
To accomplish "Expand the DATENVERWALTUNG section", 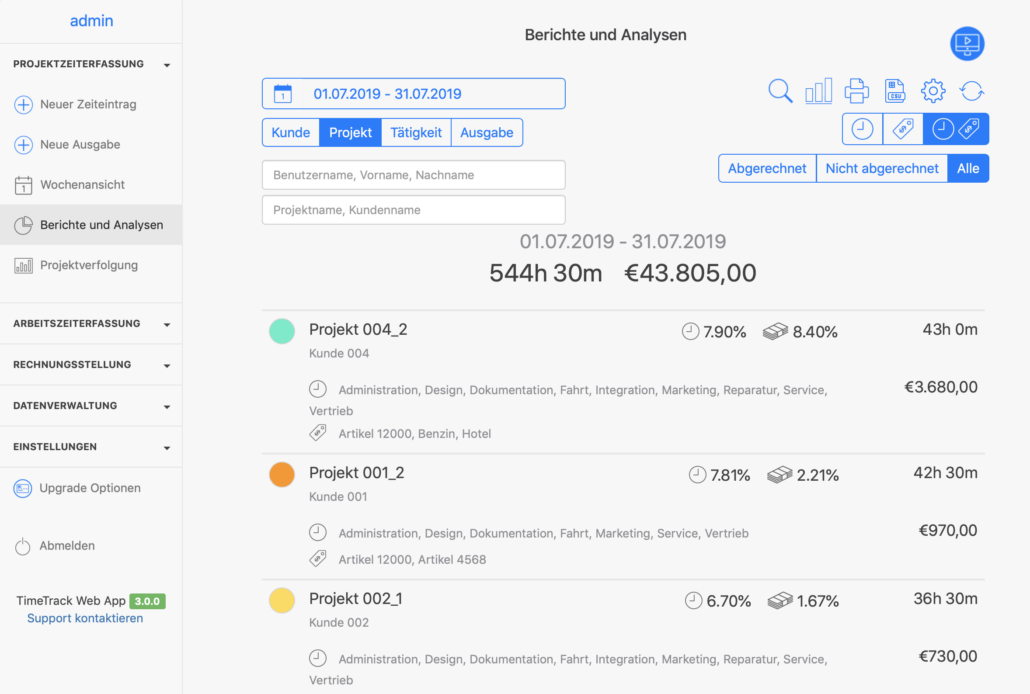I will point(91,406).
